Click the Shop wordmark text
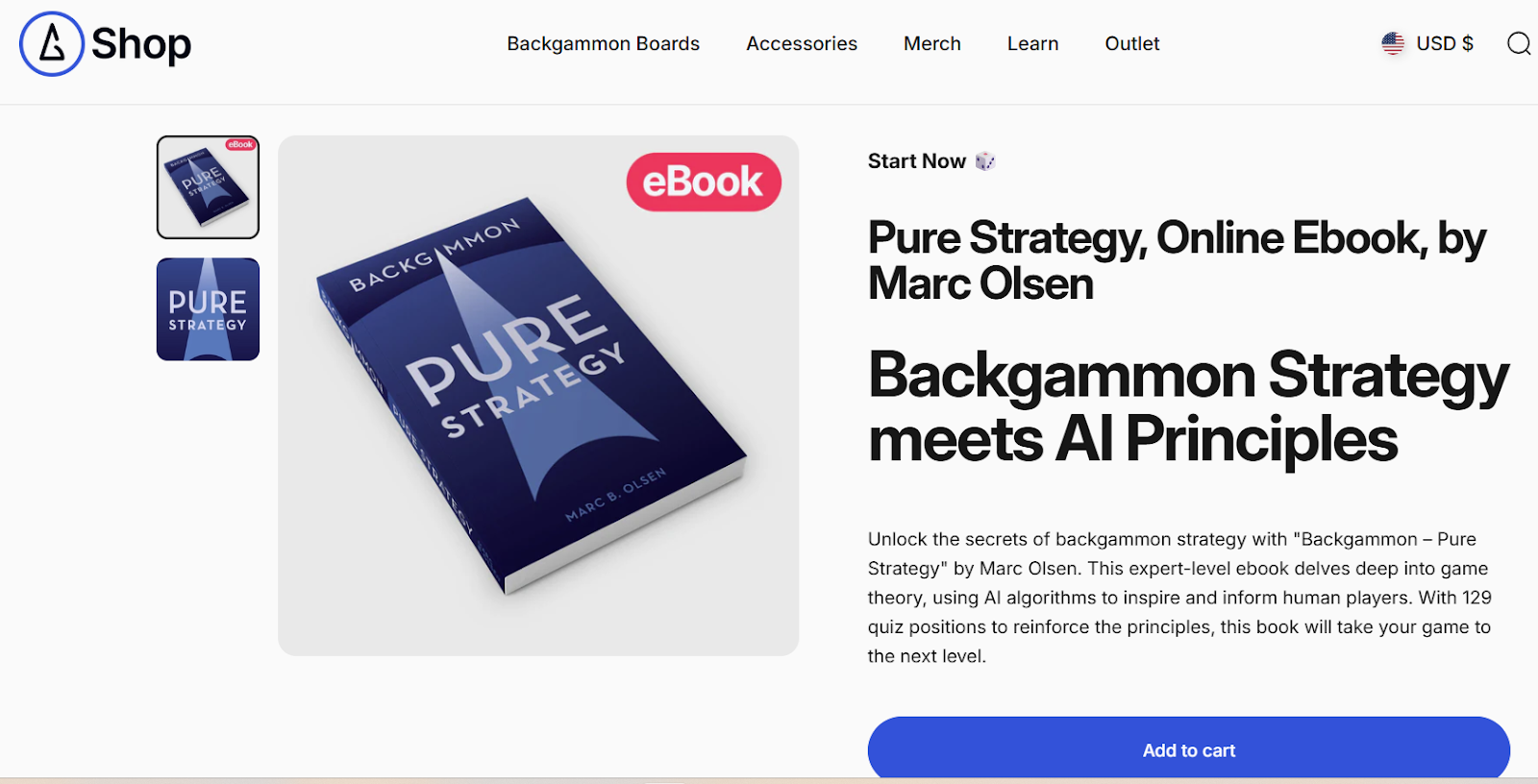 point(141,44)
